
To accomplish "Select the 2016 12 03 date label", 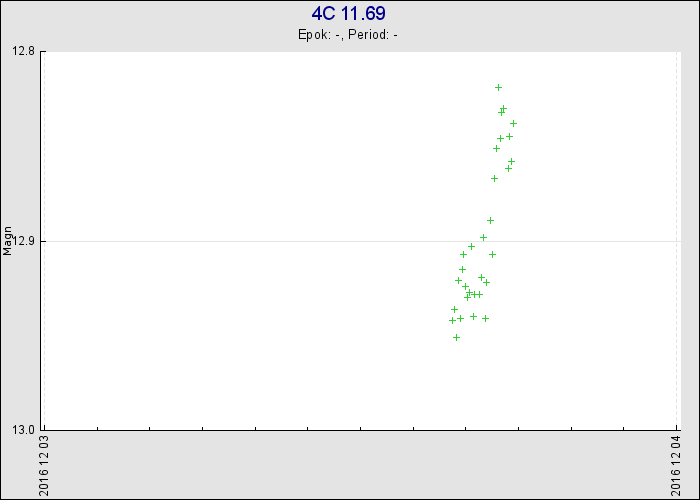I will [x=42, y=464].
